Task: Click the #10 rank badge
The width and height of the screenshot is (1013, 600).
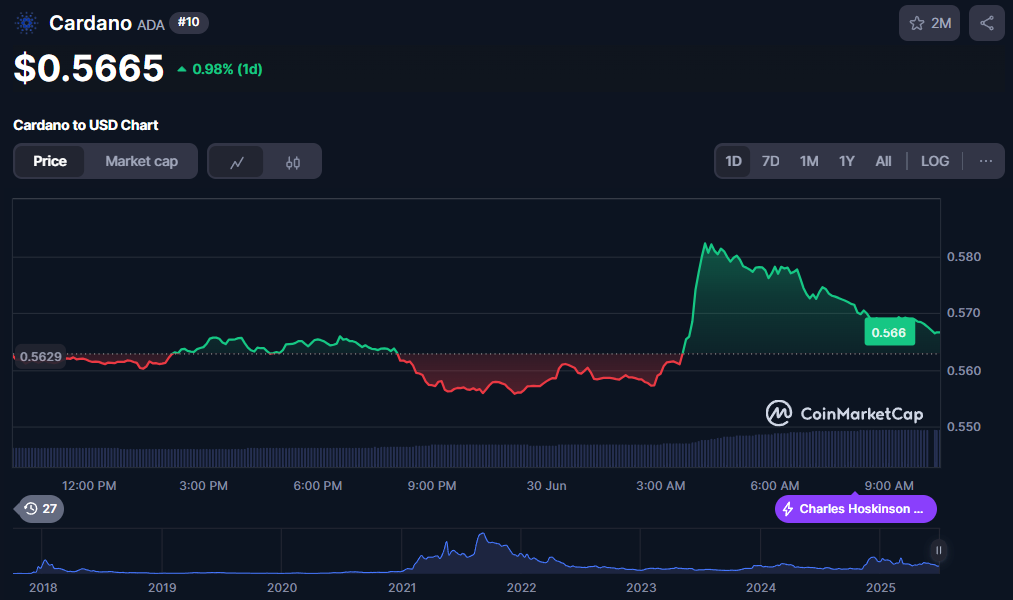Action: (188, 22)
